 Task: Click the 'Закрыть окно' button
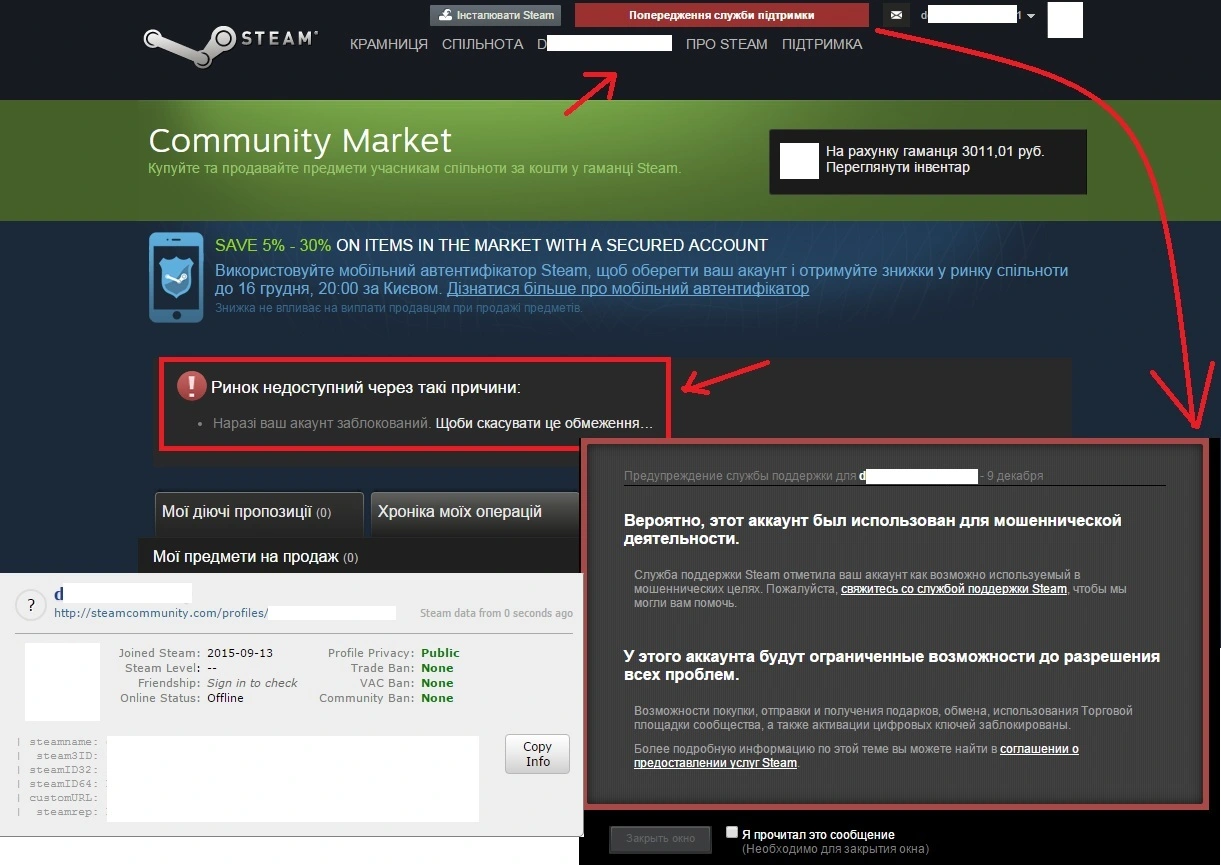click(x=660, y=839)
